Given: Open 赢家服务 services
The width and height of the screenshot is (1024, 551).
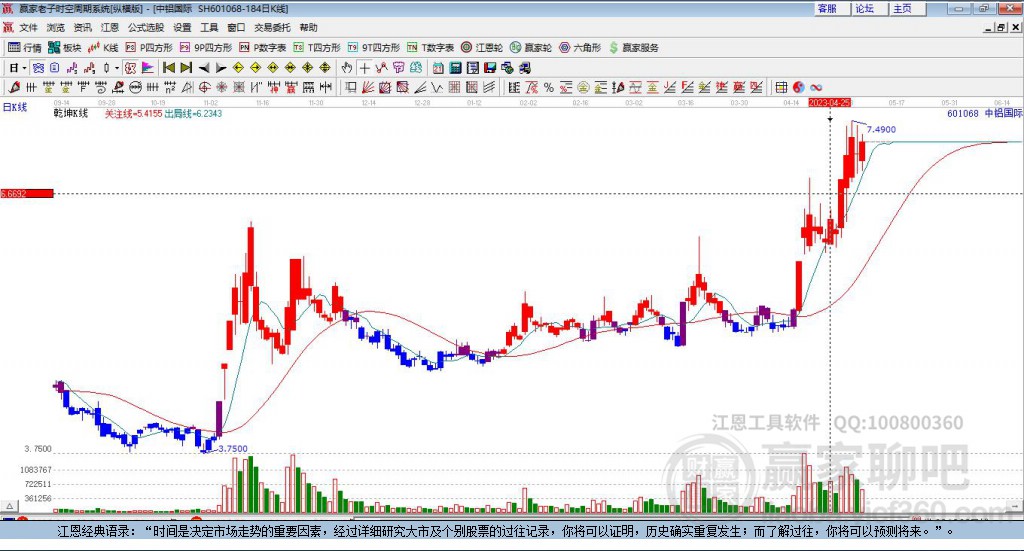Looking at the screenshot, I should point(633,48).
